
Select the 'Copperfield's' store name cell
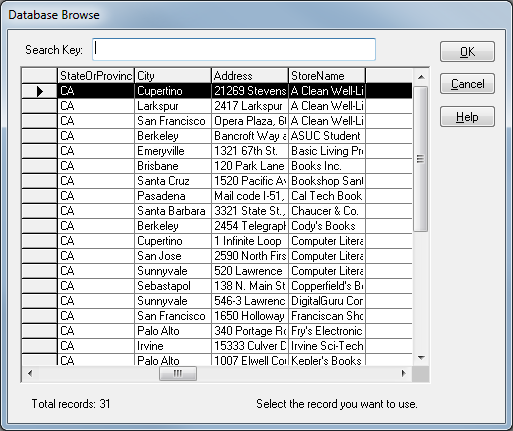[327, 286]
